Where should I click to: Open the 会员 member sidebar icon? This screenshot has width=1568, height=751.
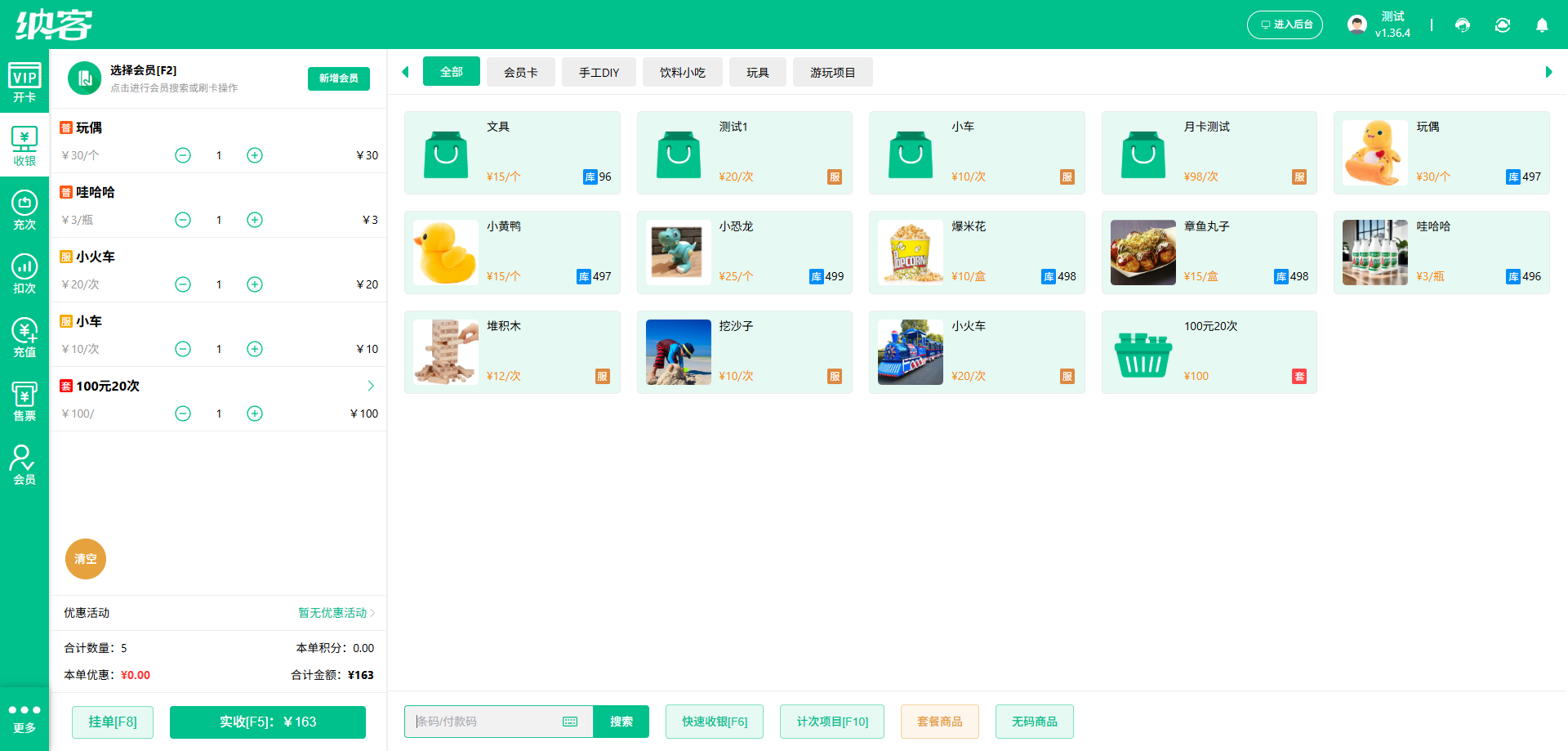click(x=24, y=465)
